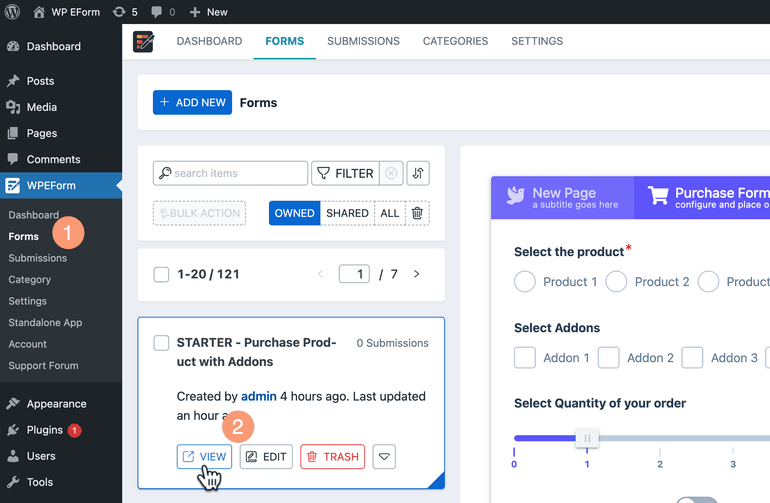The image size is (770, 503).
Task: Show ALL forms
Action: click(390, 213)
